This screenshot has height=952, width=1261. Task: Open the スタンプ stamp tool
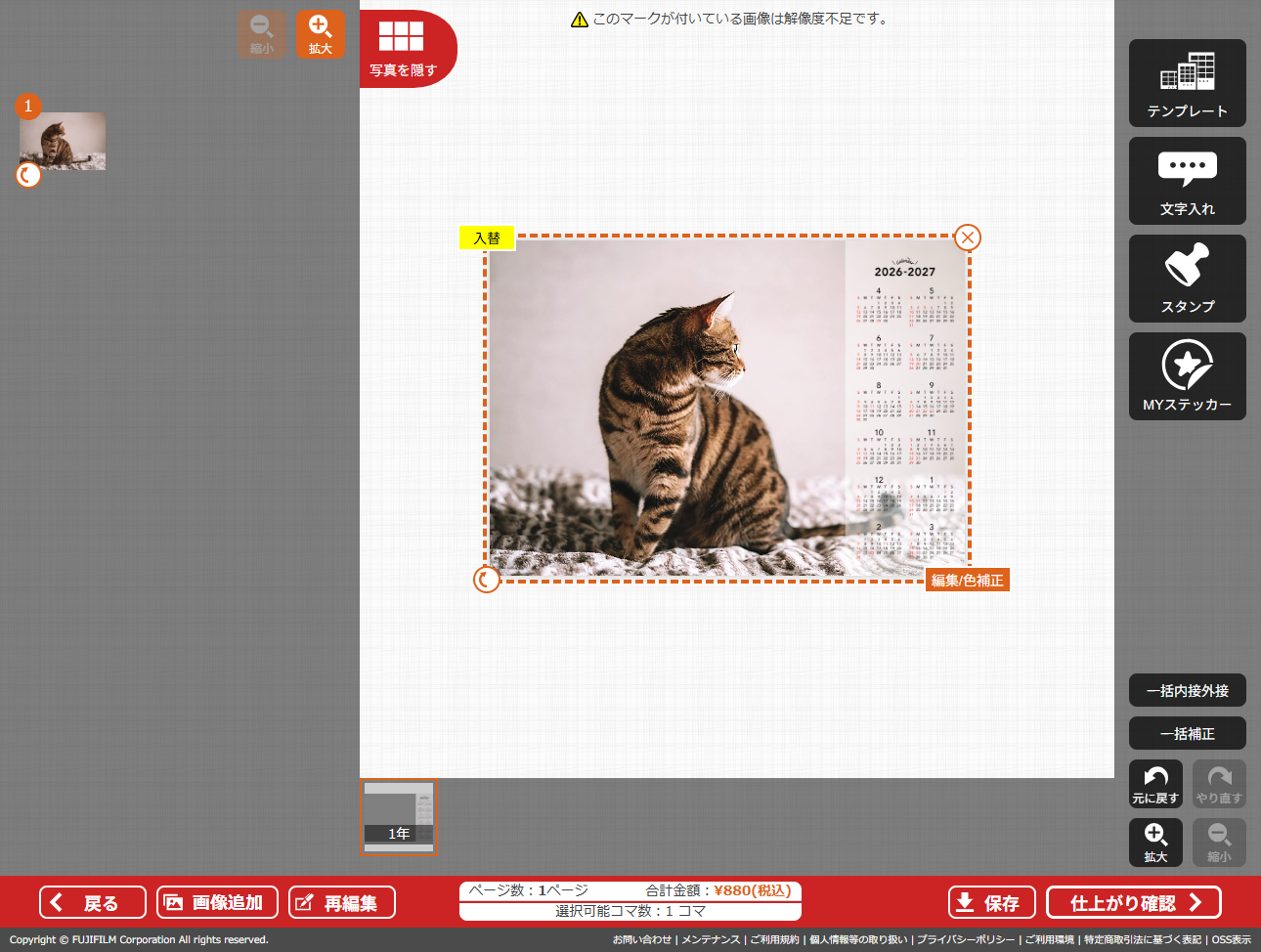point(1187,279)
